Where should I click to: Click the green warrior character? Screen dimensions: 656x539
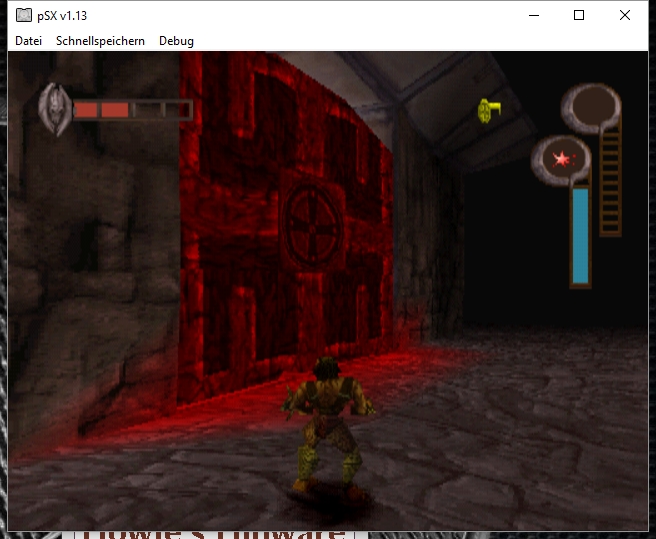coord(328,428)
